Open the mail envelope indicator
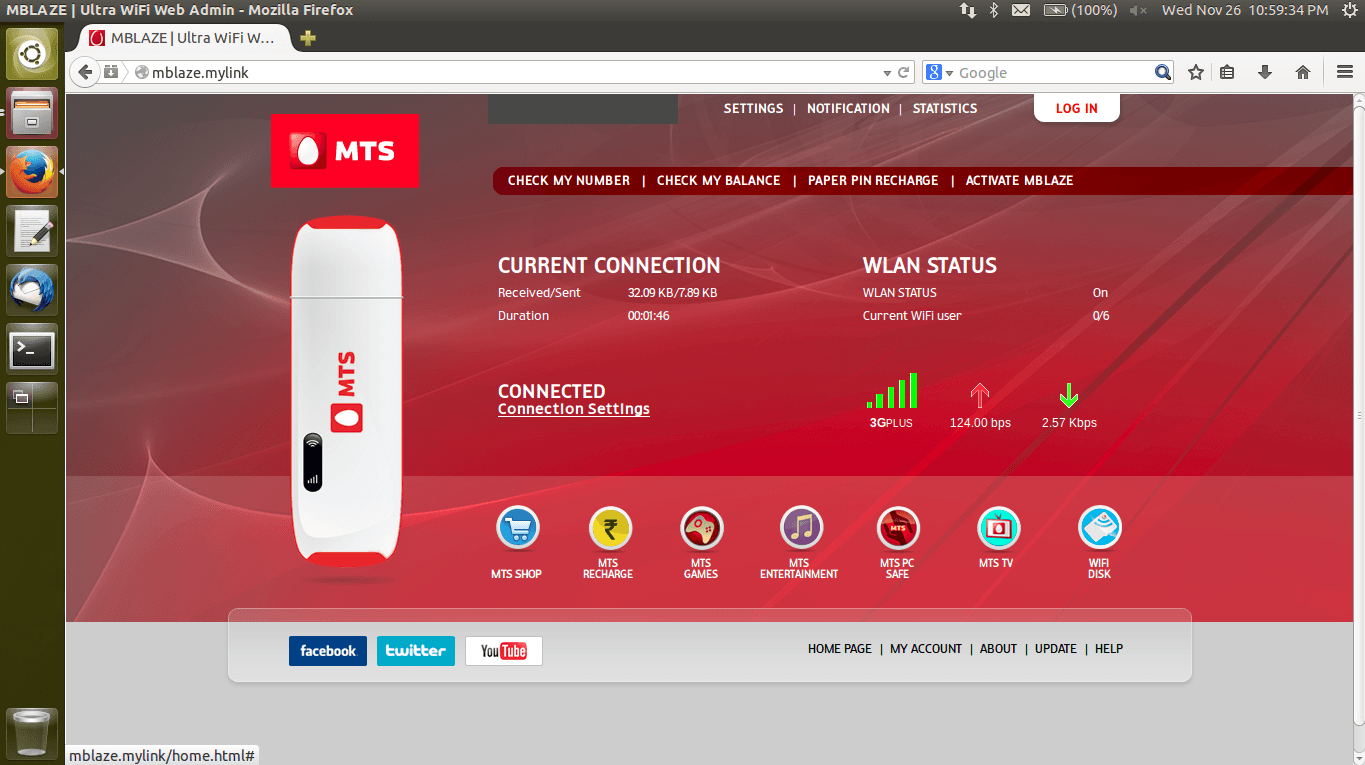Image resolution: width=1365 pixels, height=765 pixels. 1021,10
